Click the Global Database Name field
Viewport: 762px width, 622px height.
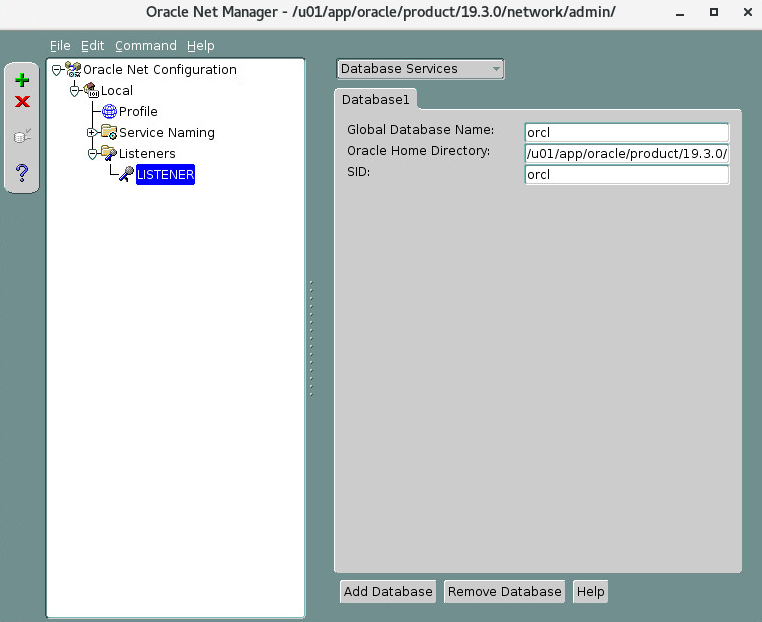(627, 132)
